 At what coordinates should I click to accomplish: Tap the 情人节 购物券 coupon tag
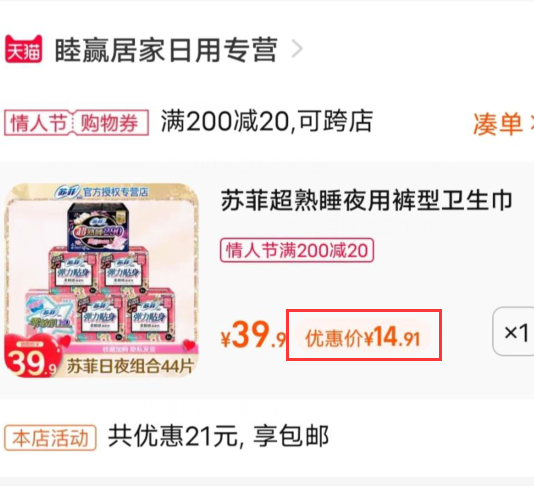coord(76,123)
